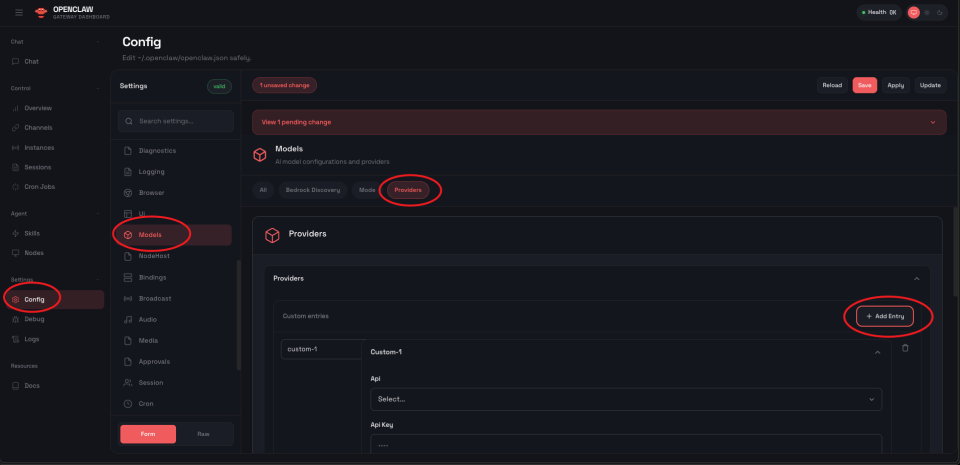Open the Api Select dropdown
Screen dimensions: 960x465
coord(626,399)
